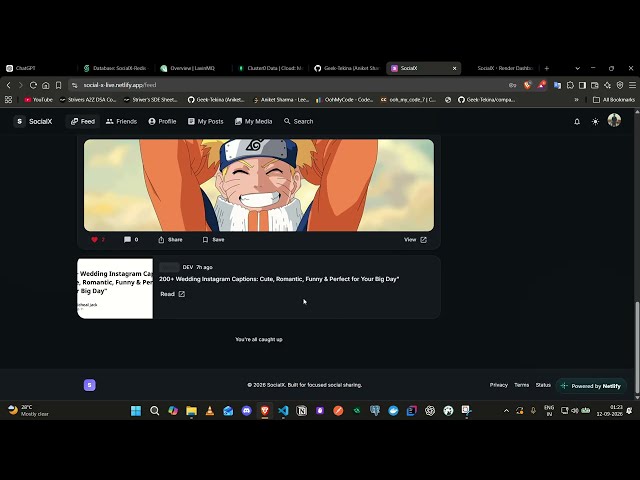Switch to the Cluster0 Data Cloud tab
Image resolution: width=640 pixels, height=480 pixels.
point(270,68)
